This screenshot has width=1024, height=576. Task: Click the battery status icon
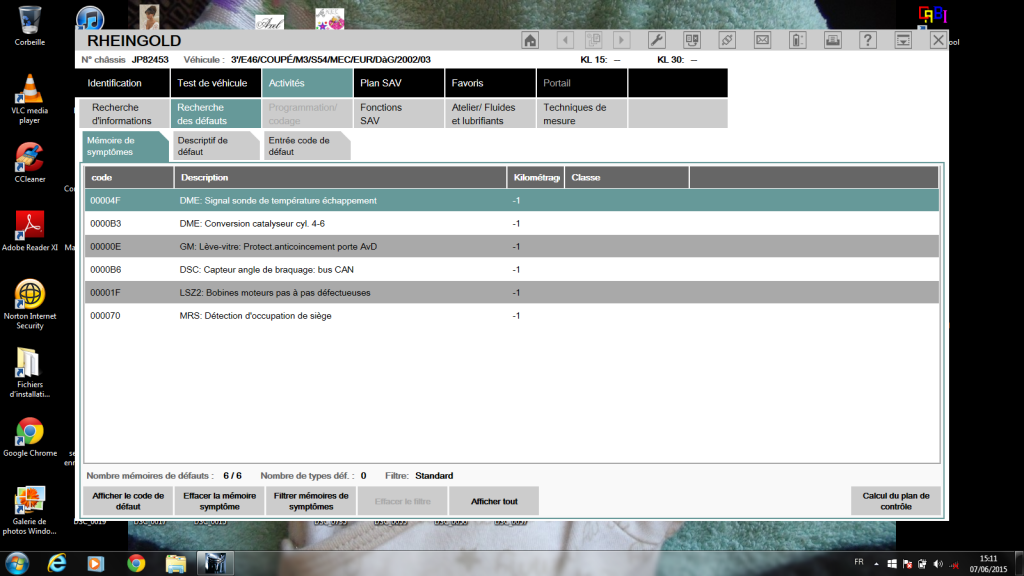[797, 40]
